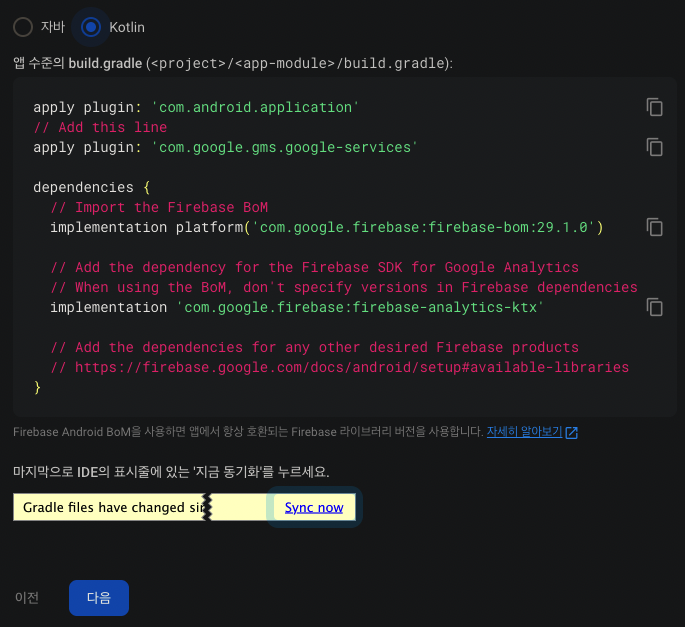Click the 마지막으로 IDE의 표시줄 instruction text
The width and height of the screenshot is (685, 627).
(171, 472)
